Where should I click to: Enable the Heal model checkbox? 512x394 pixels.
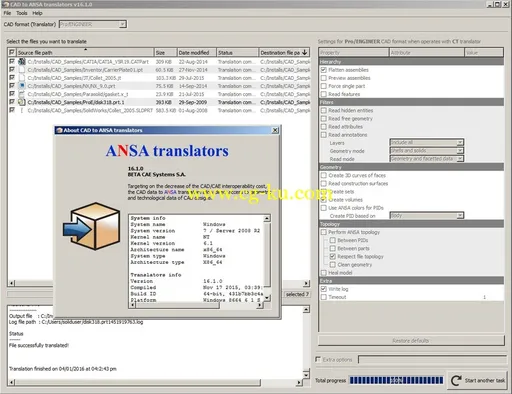point(323,273)
